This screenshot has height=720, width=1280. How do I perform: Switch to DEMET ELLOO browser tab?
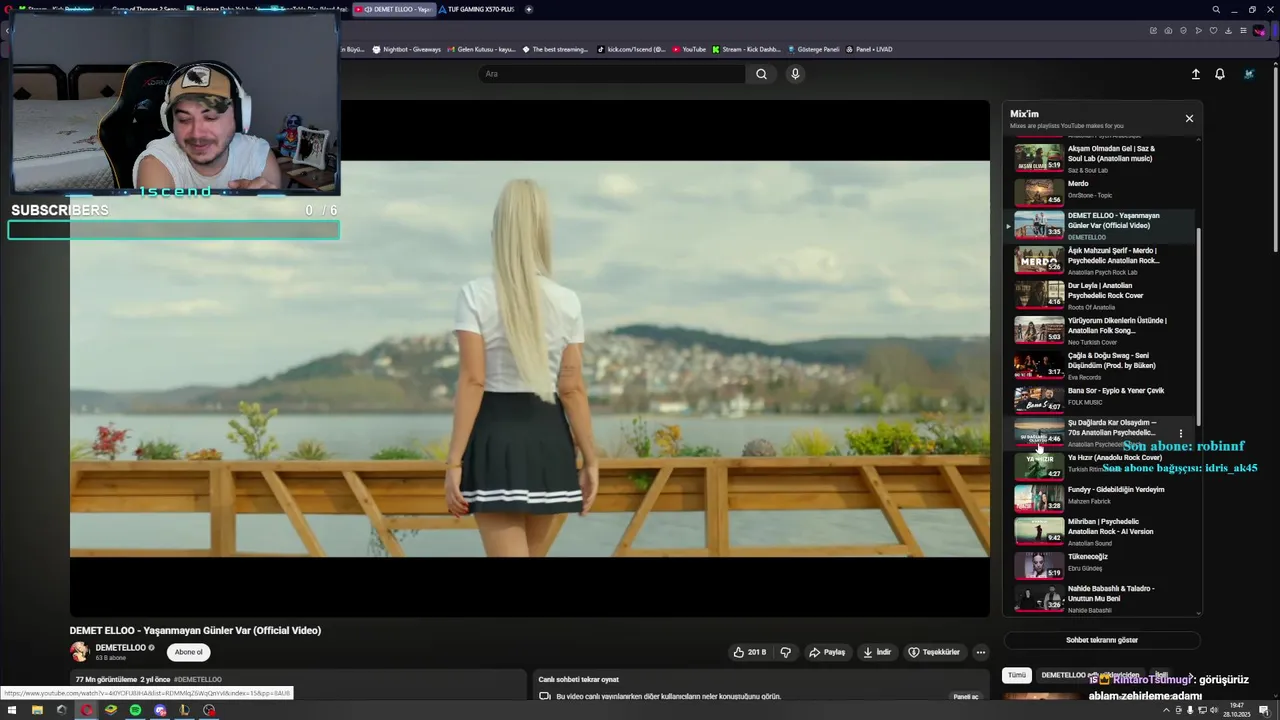394,9
